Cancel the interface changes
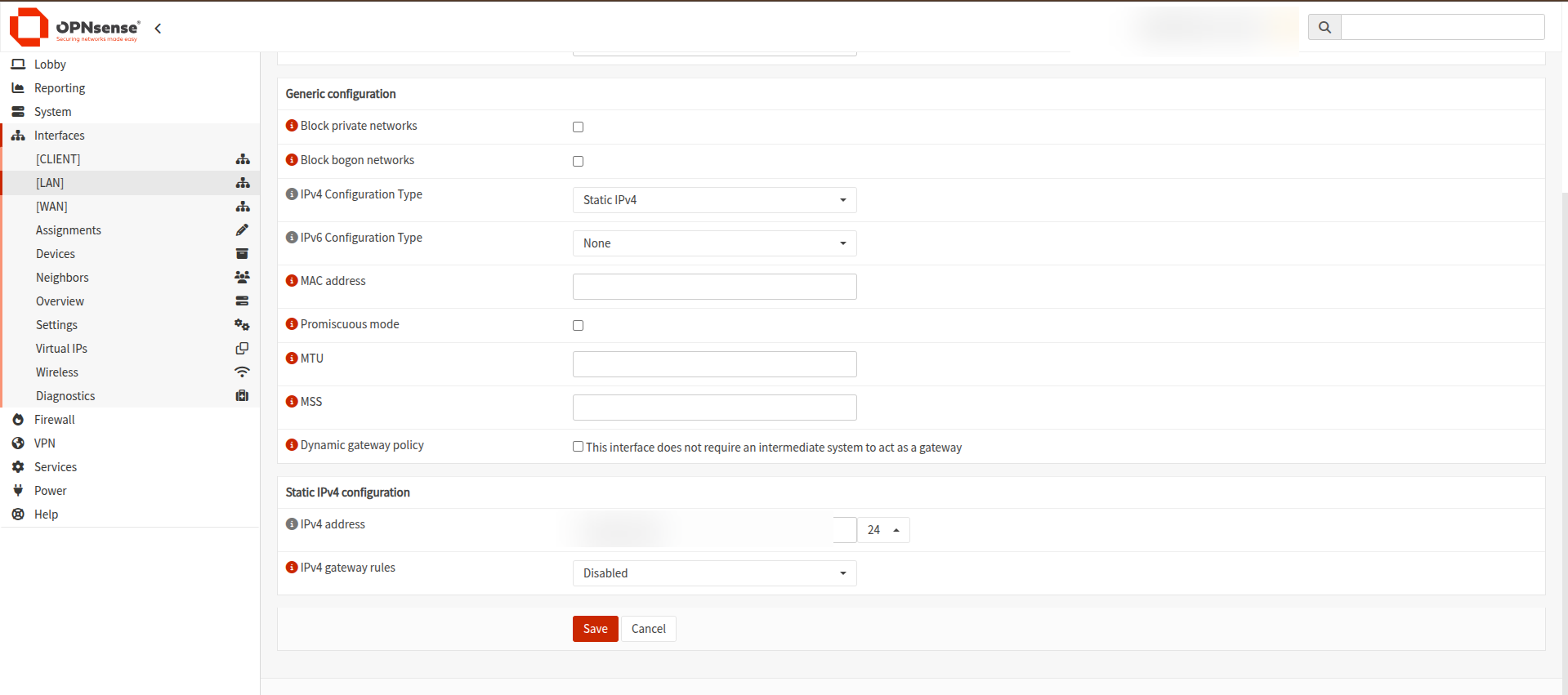Image resolution: width=1568 pixels, height=695 pixels. (x=649, y=629)
